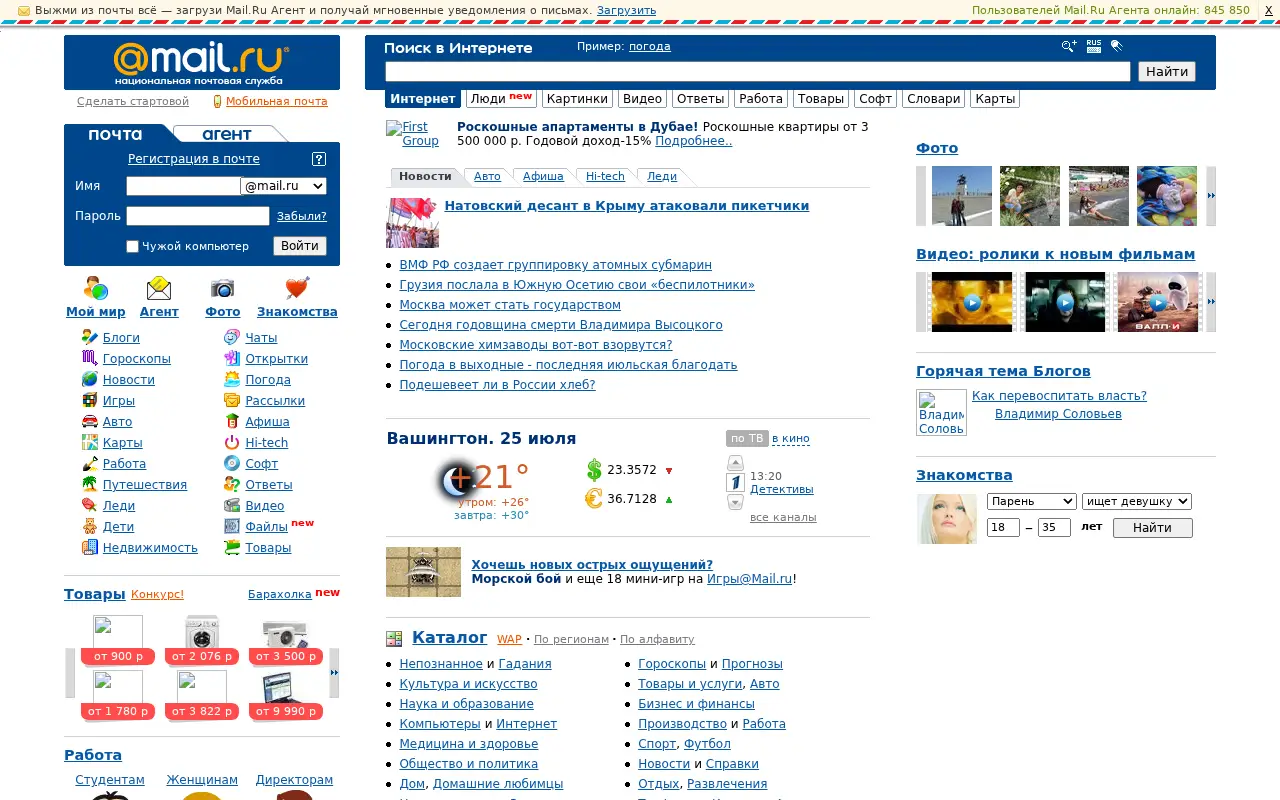Viewport: 1280px width, 800px height.
Task: Open the WALL-E video thumbnail
Action: (x=1157, y=302)
